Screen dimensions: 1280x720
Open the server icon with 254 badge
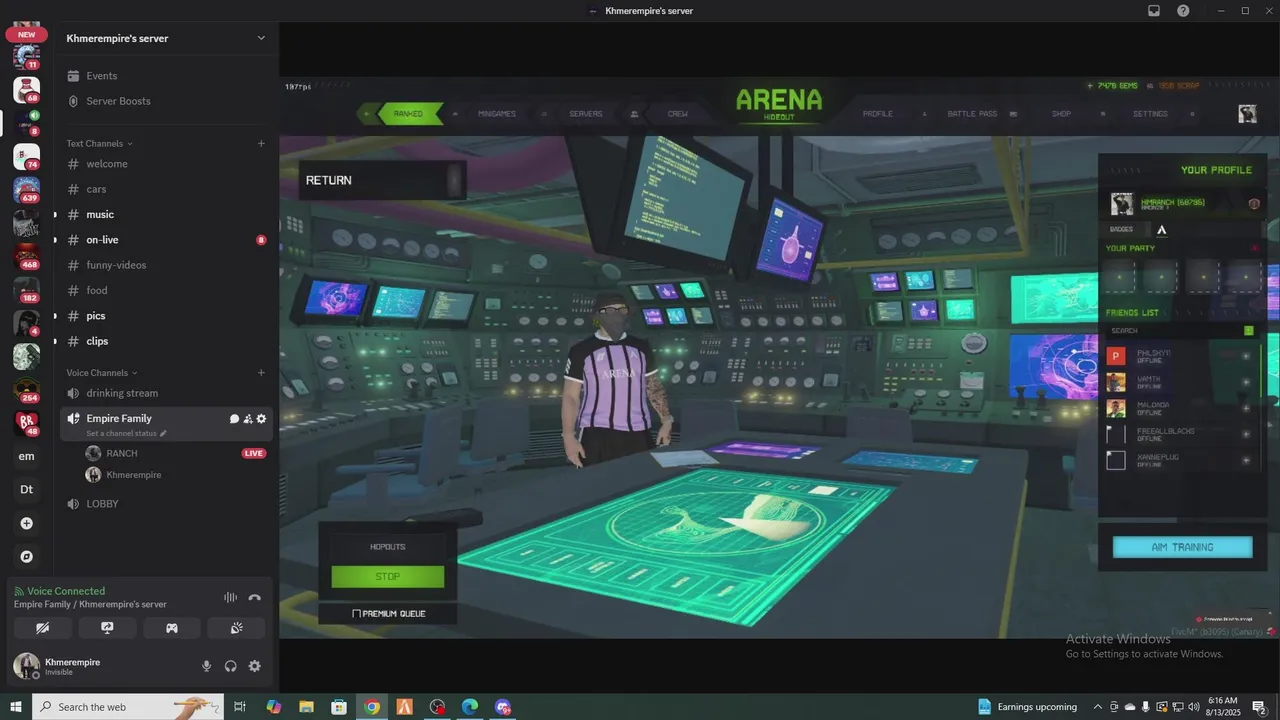(x=26, y=390)
